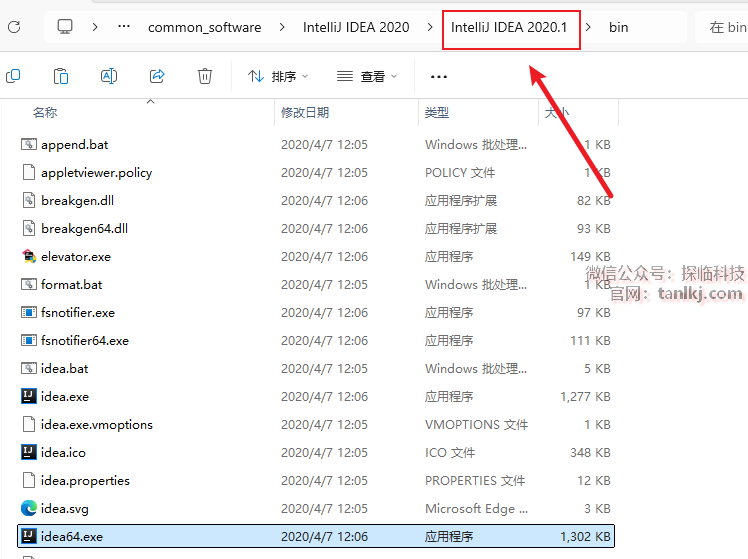Click file name idea.exe
The width and height of the screenshot is (748, 559).
coord(65,397)
